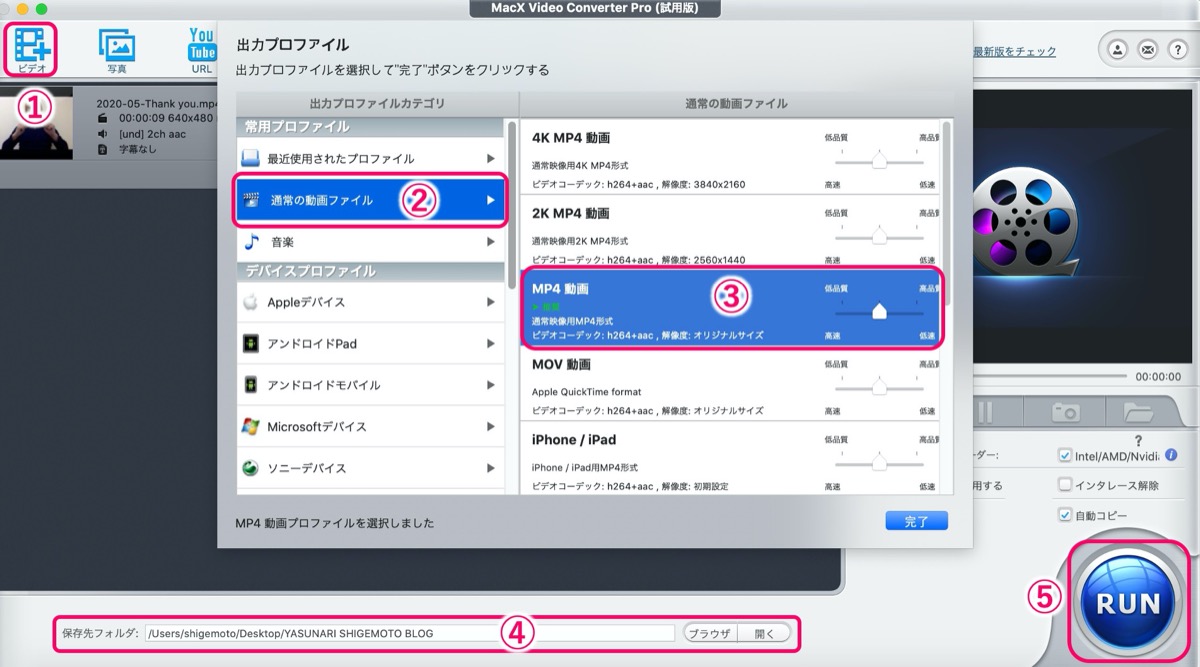Open the output folder icon under preview
Viewport: 1200px width, 667px height.
point(1138,411)
